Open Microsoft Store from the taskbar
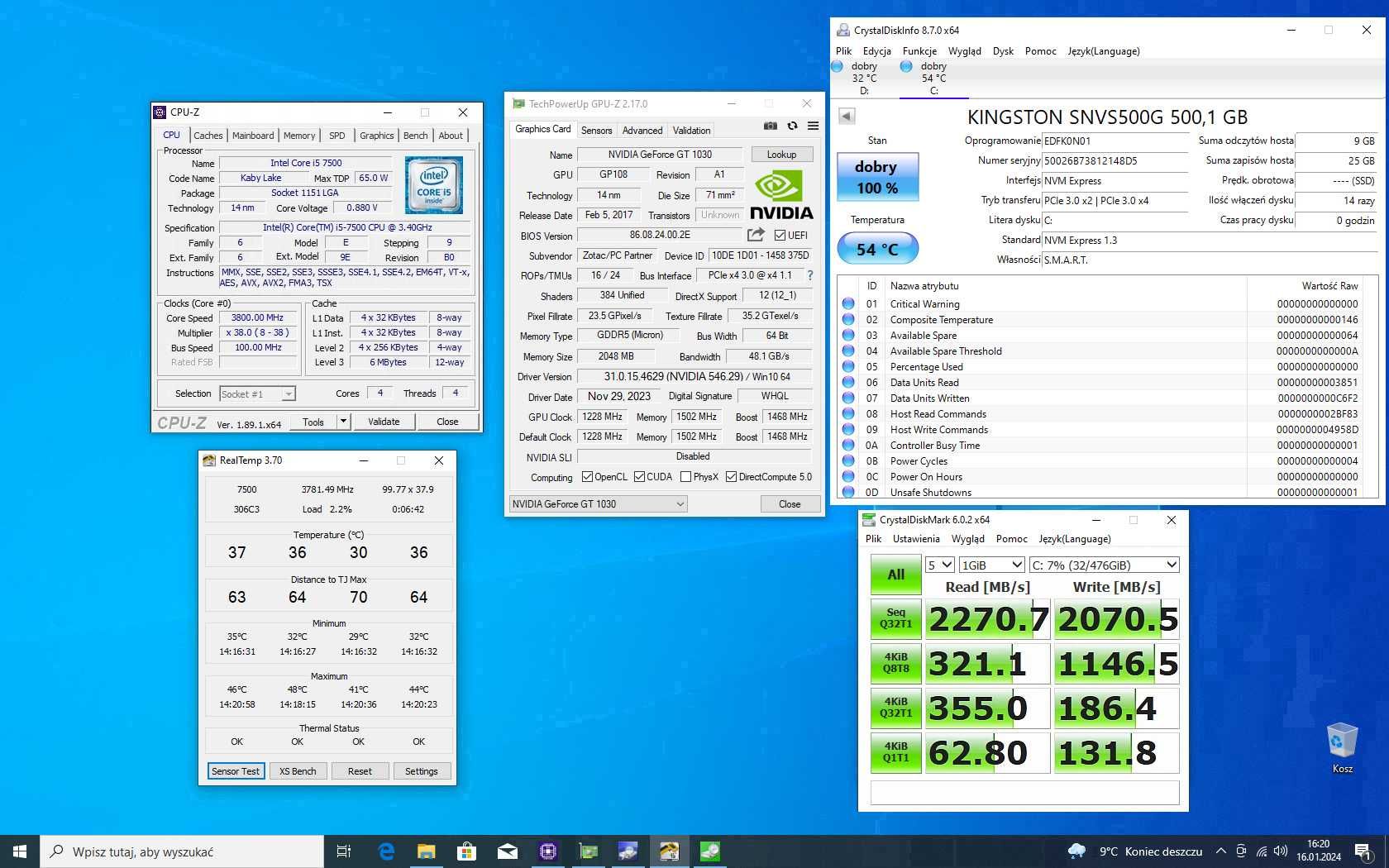Viewport: 1389px width, 868px height. (x=466, y=851)
